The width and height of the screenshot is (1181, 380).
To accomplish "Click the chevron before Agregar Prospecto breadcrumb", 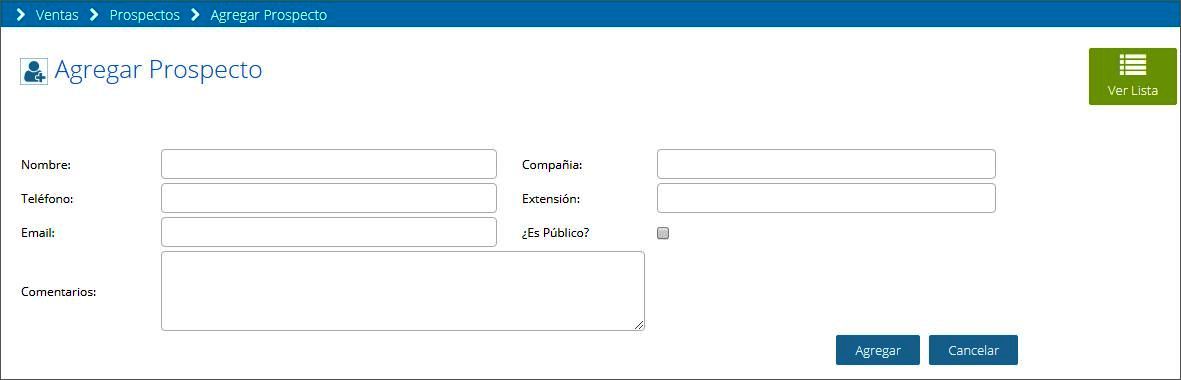I will point(195,15).
